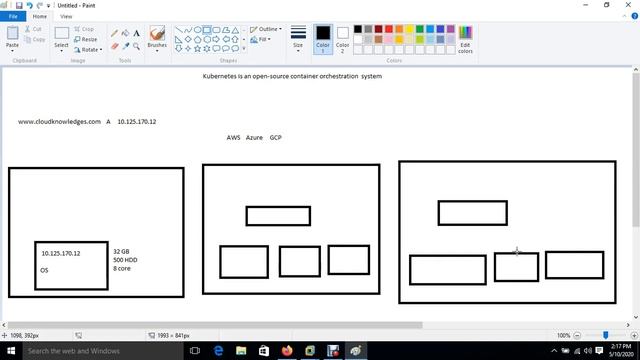Screen dimensions: 640x360
Task: Open Paint Help question mark icon
Action: (x=635, y=16)
